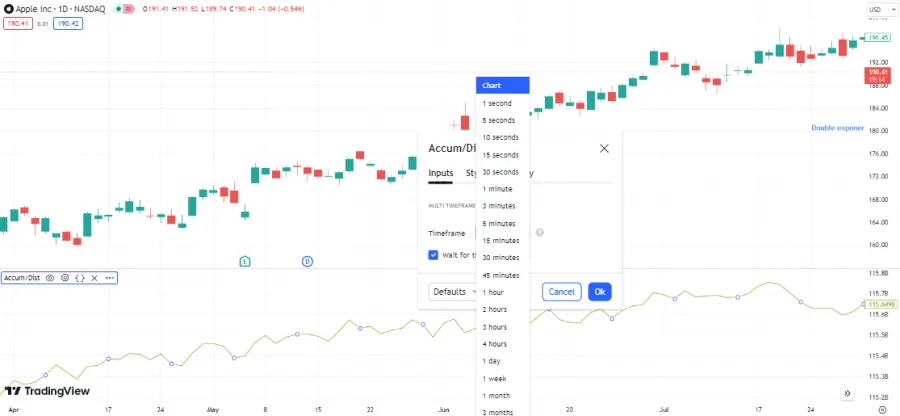
Task: Select 30 seconds timeframe option
Action: (503, 172)
